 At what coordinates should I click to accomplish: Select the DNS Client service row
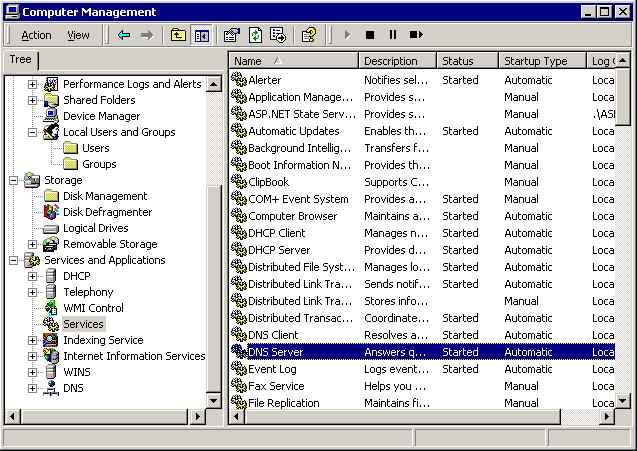tap(422, 335)
